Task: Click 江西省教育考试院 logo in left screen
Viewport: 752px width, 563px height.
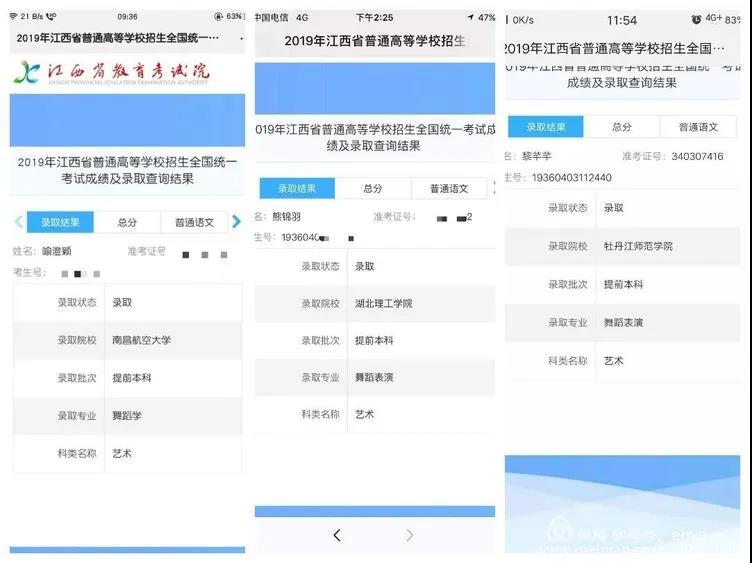Action: (111, 73)
